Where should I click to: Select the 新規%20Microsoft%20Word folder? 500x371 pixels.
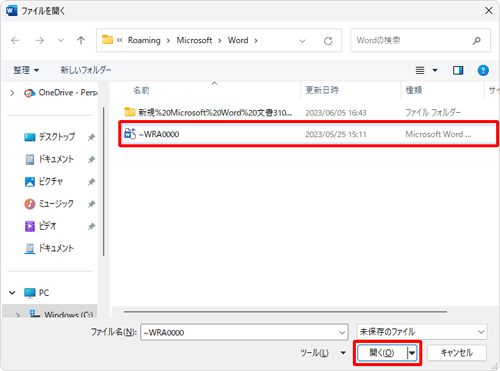coord(215,113)
